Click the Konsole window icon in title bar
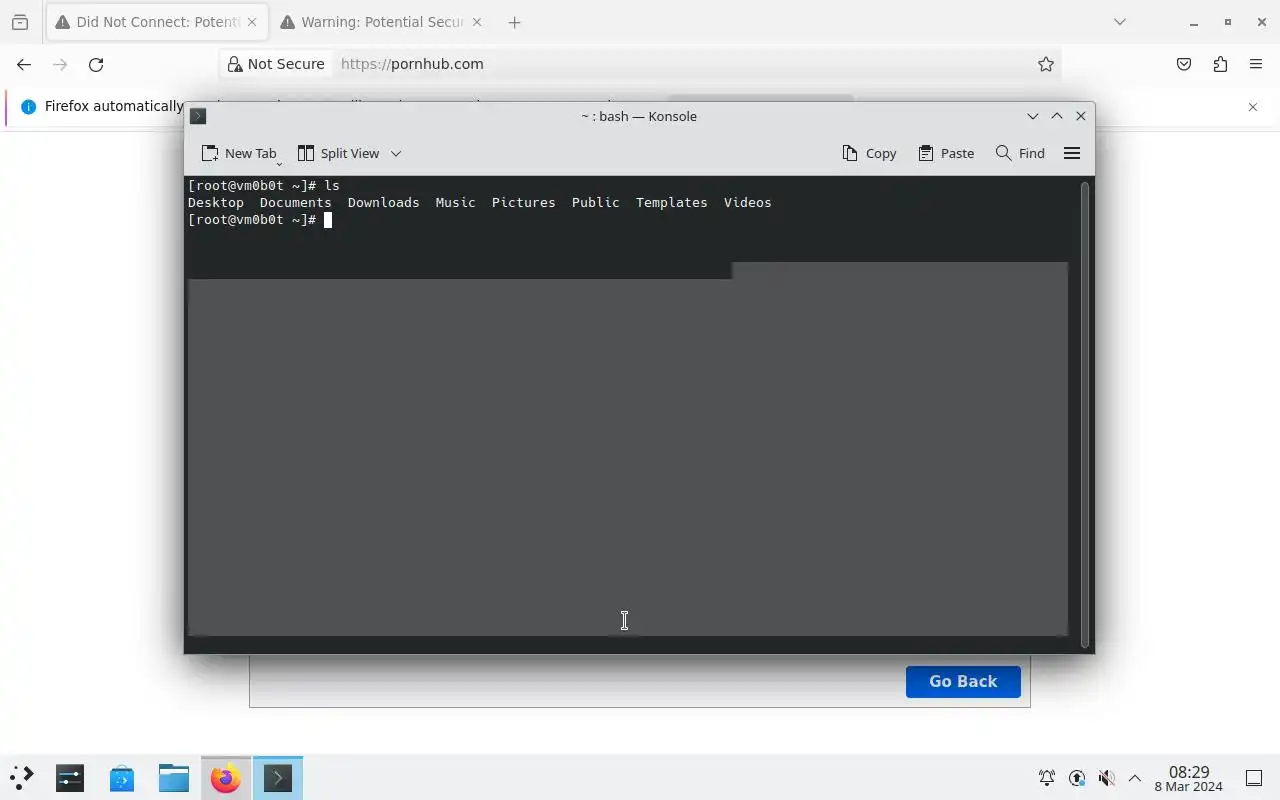Viewport: 1280px width, 800px height. click(198, 116)
